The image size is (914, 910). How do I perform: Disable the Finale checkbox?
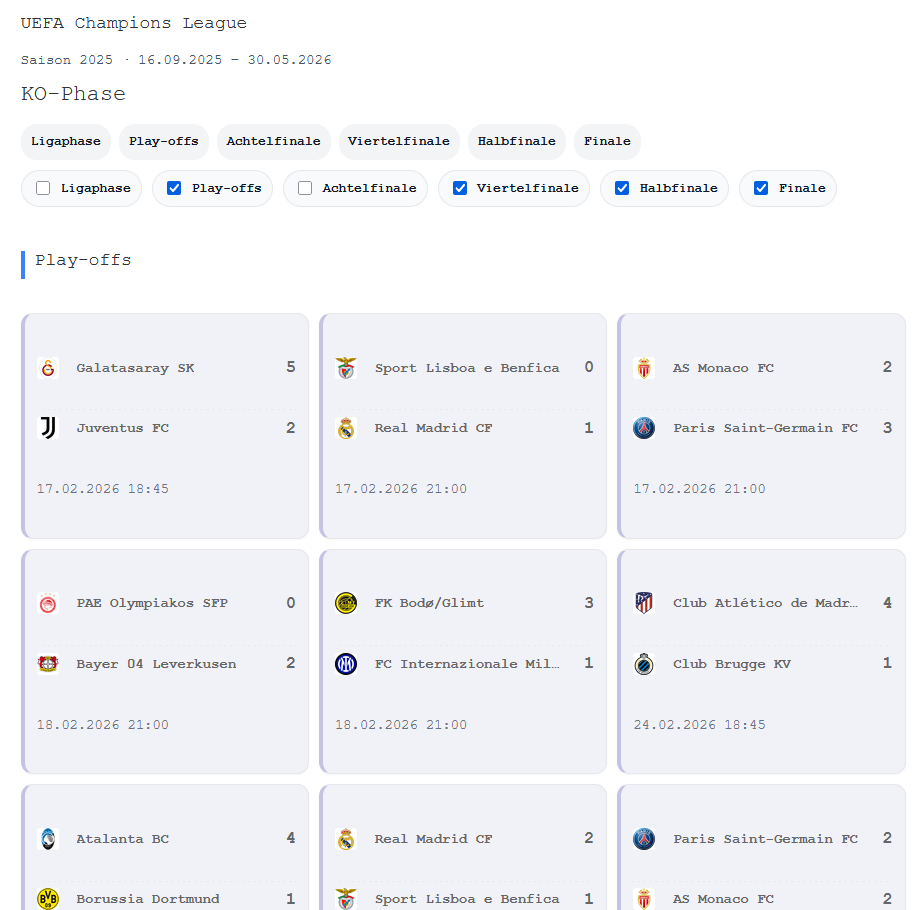[x=761, y=188]
